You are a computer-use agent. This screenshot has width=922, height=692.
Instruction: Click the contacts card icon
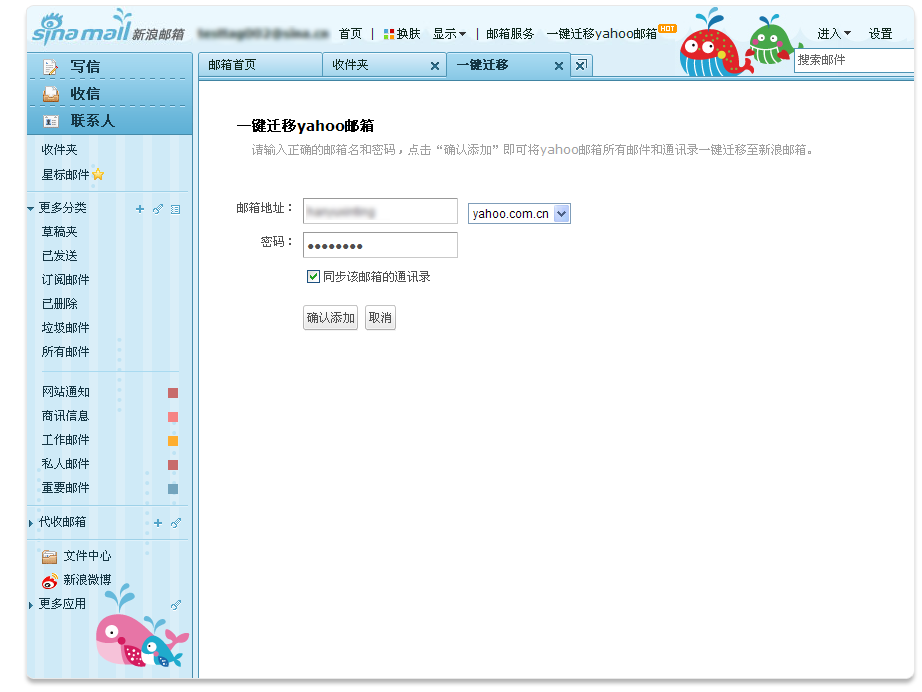pyautogui.click(x=51, y=121)
